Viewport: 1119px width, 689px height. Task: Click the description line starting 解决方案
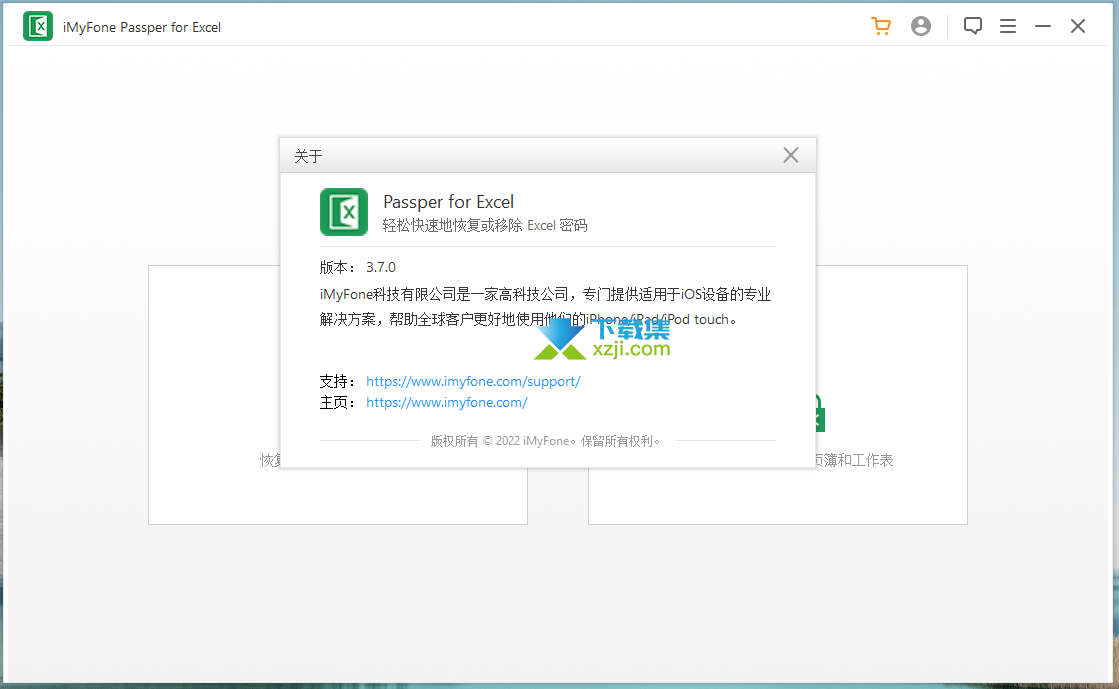tap(528, 319)
